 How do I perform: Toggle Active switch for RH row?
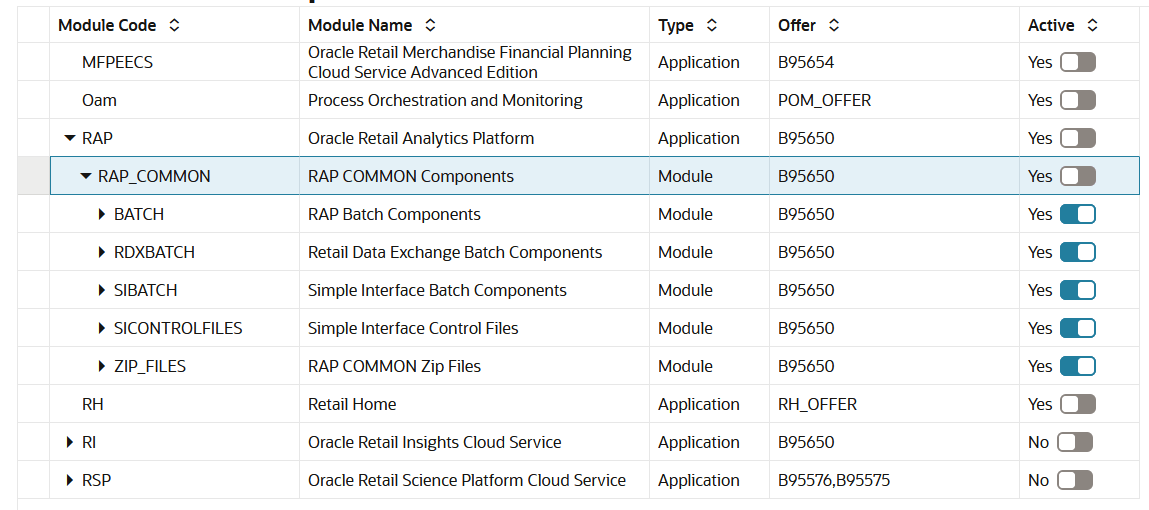pyautogui.click(x=1078, y=404)
